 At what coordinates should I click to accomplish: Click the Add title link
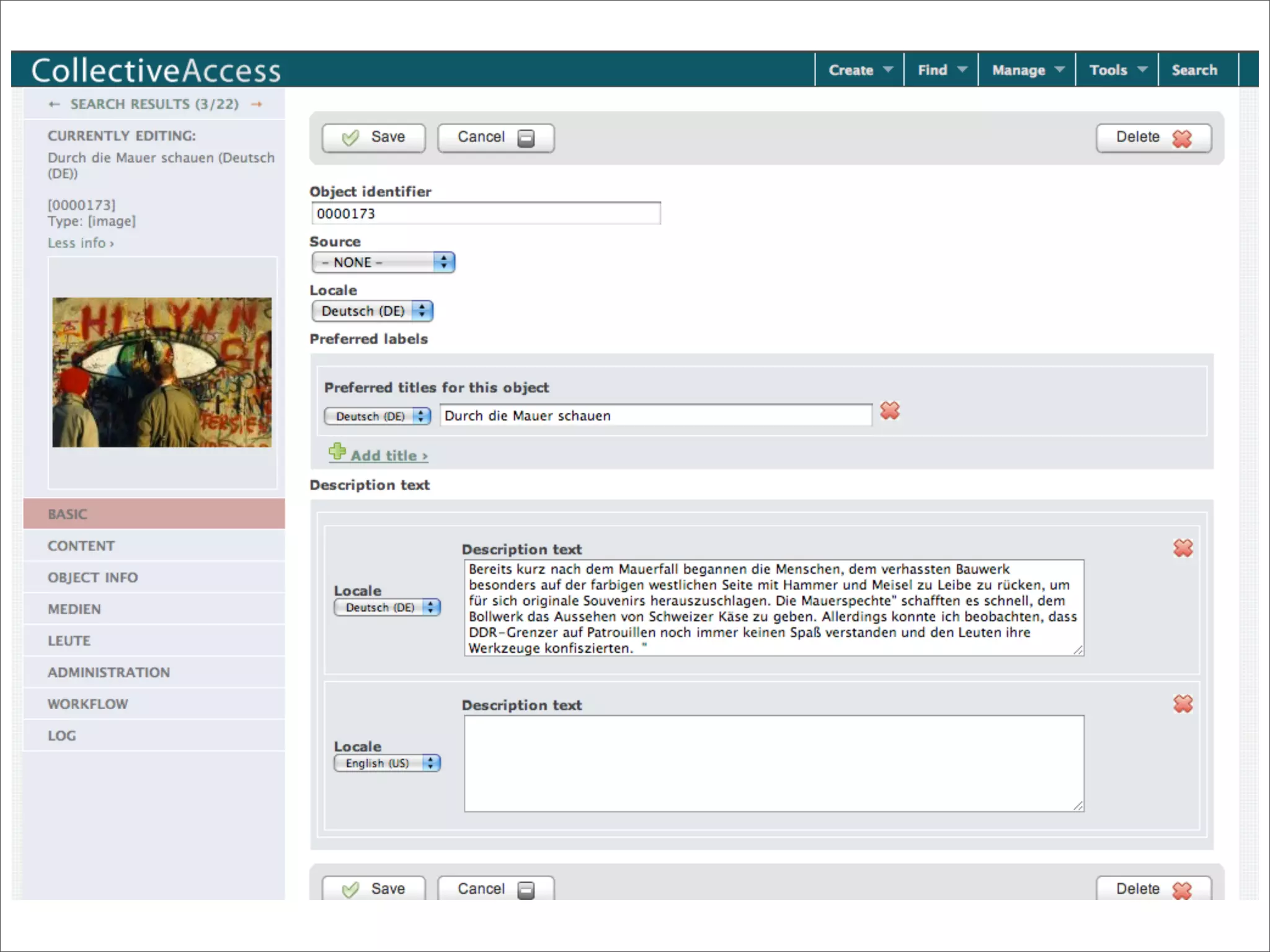tap(389, 456)
